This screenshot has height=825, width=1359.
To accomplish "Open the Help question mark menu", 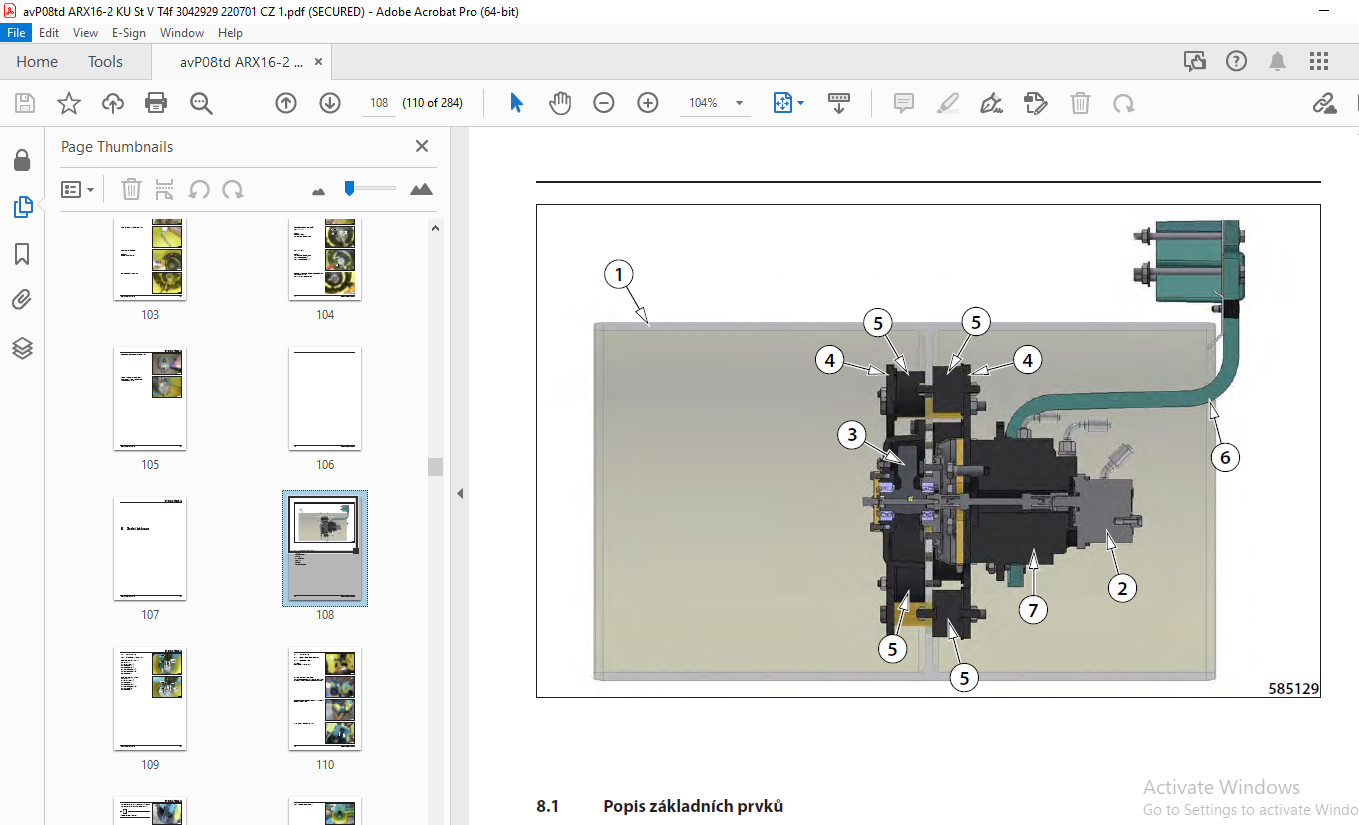I will pyautogui.click(x=1236, y=62).
